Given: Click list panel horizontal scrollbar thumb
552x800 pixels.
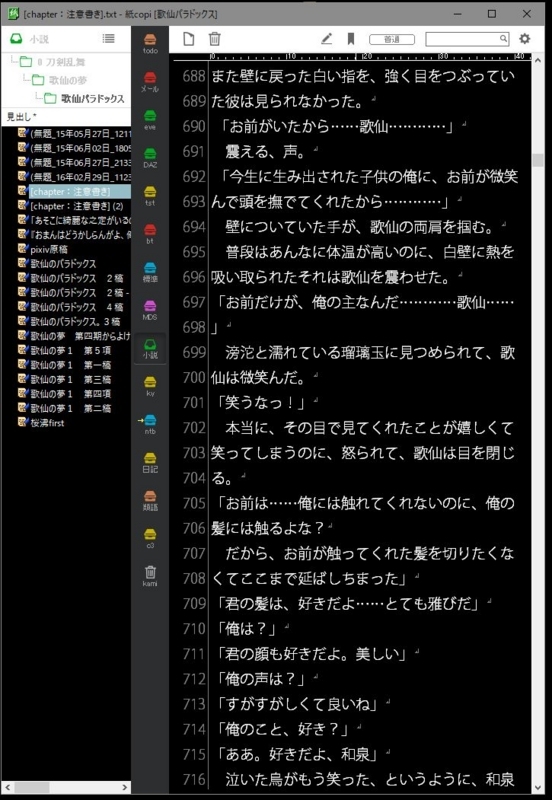Looking at the screenshot, I should coord(32,787).
